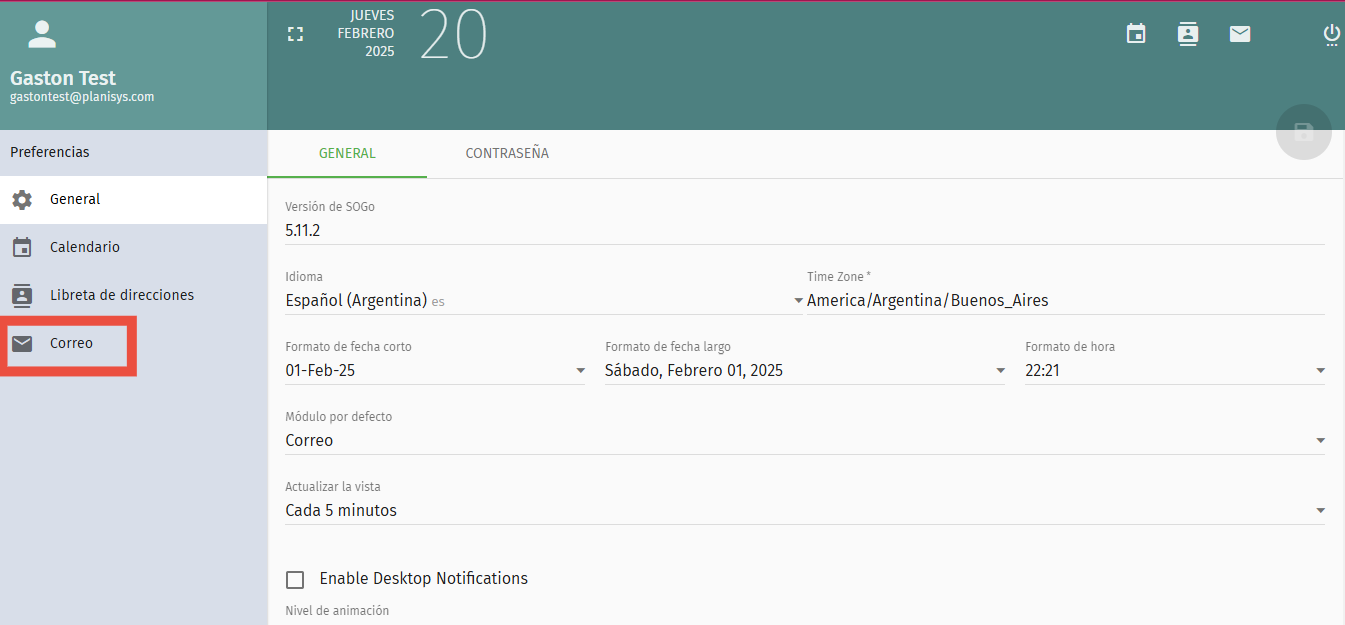
Task: Click the user avatar icon
Action: (x=42, y=35)
